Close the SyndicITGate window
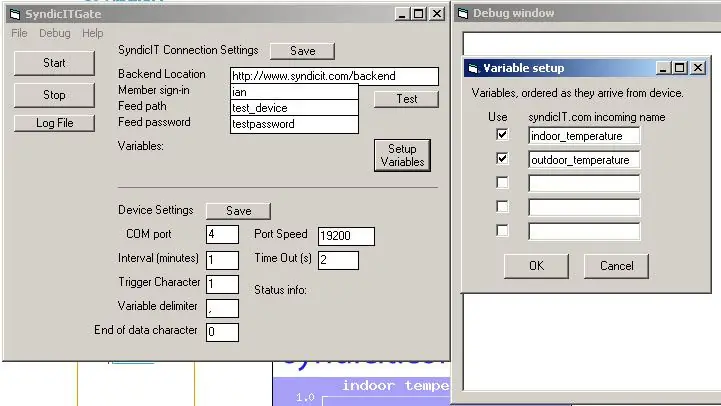 [437, 14]
